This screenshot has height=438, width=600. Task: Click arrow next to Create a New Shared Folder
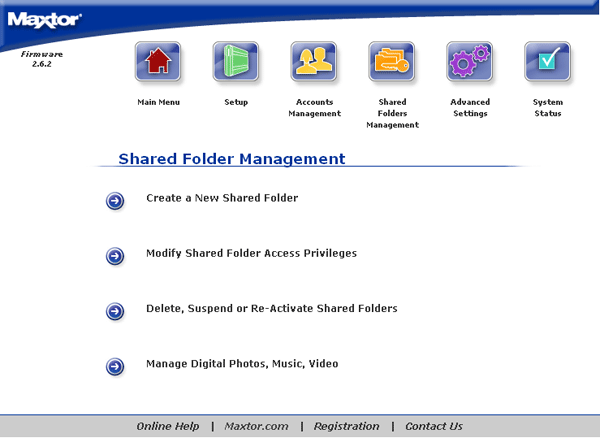point(115,201)
